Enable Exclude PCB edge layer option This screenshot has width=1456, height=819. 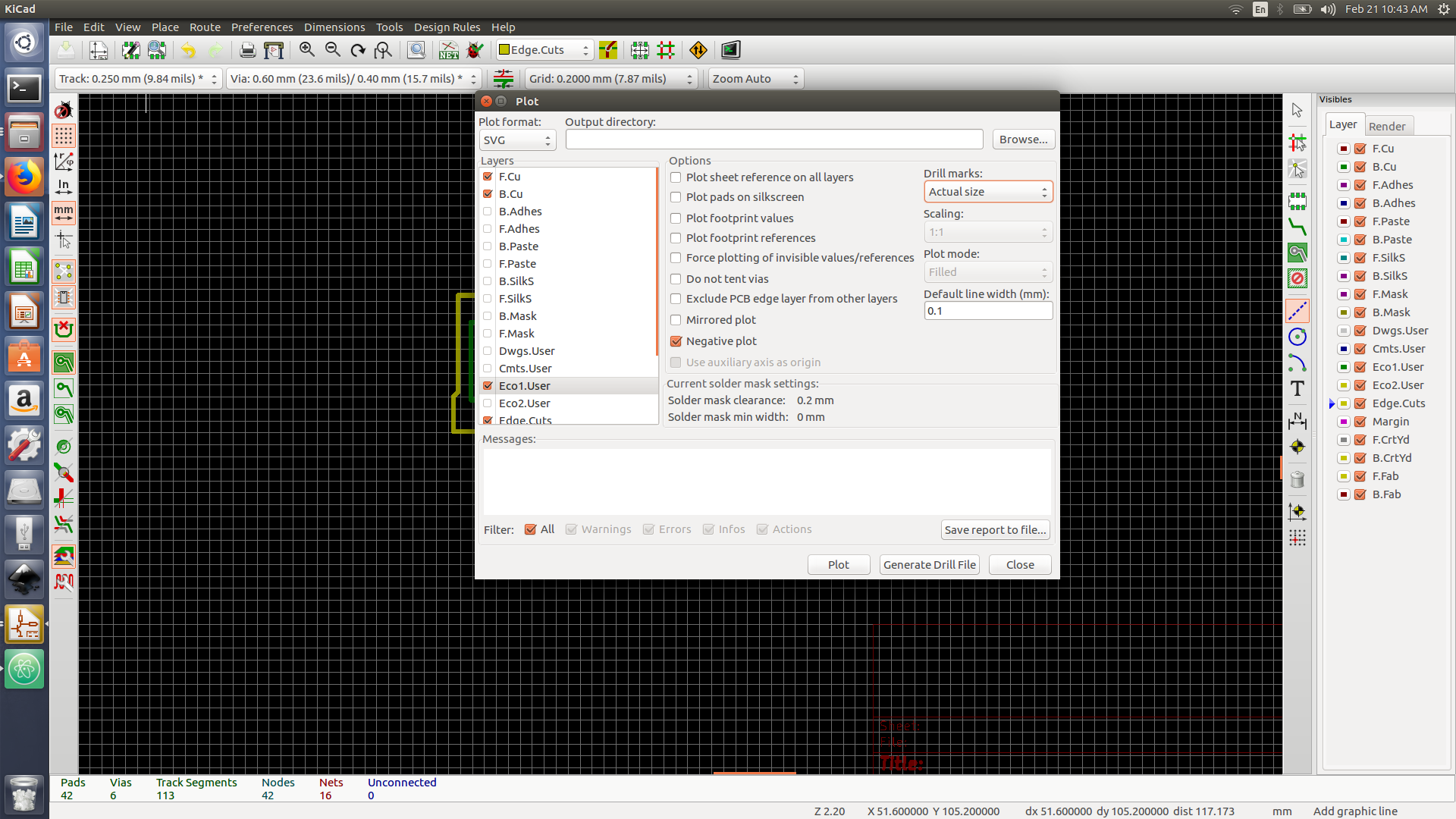point(676,299)
